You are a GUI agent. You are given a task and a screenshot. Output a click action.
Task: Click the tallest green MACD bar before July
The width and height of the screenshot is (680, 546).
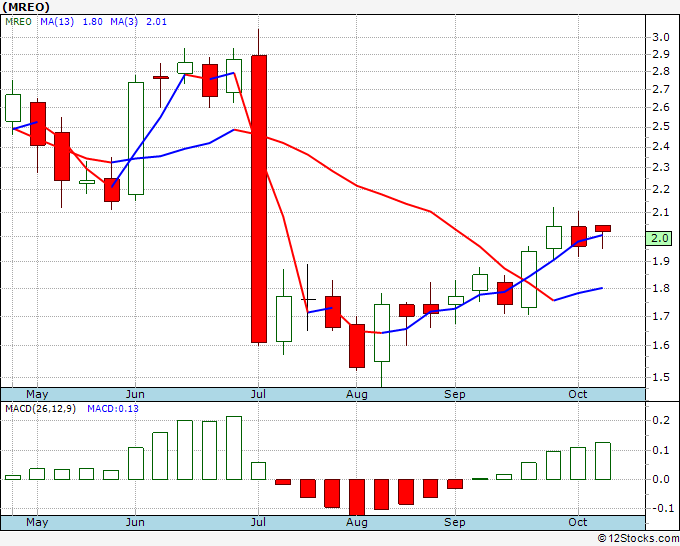tap(234, 448)
